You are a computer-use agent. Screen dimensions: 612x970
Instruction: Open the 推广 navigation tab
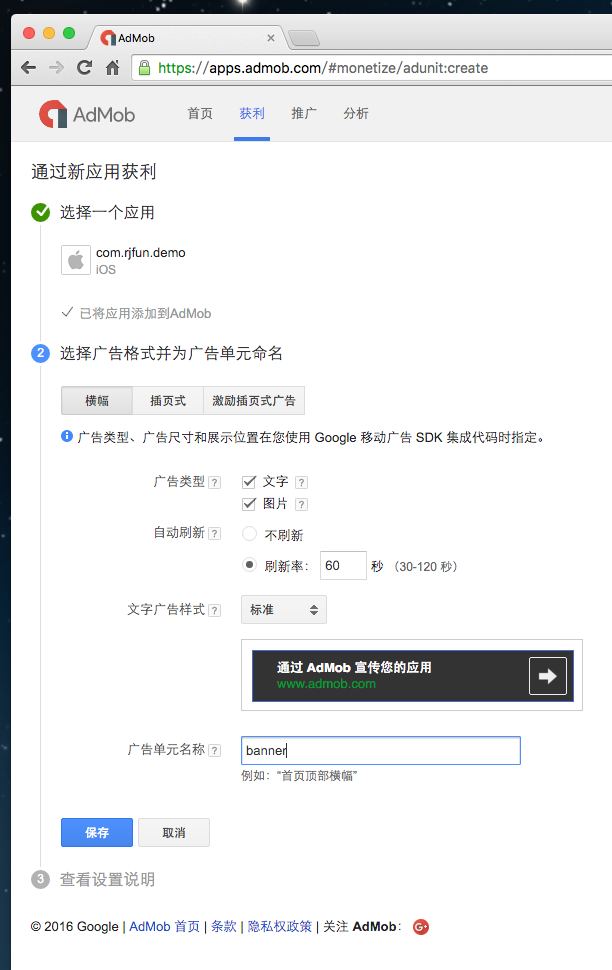coord(304,114)
